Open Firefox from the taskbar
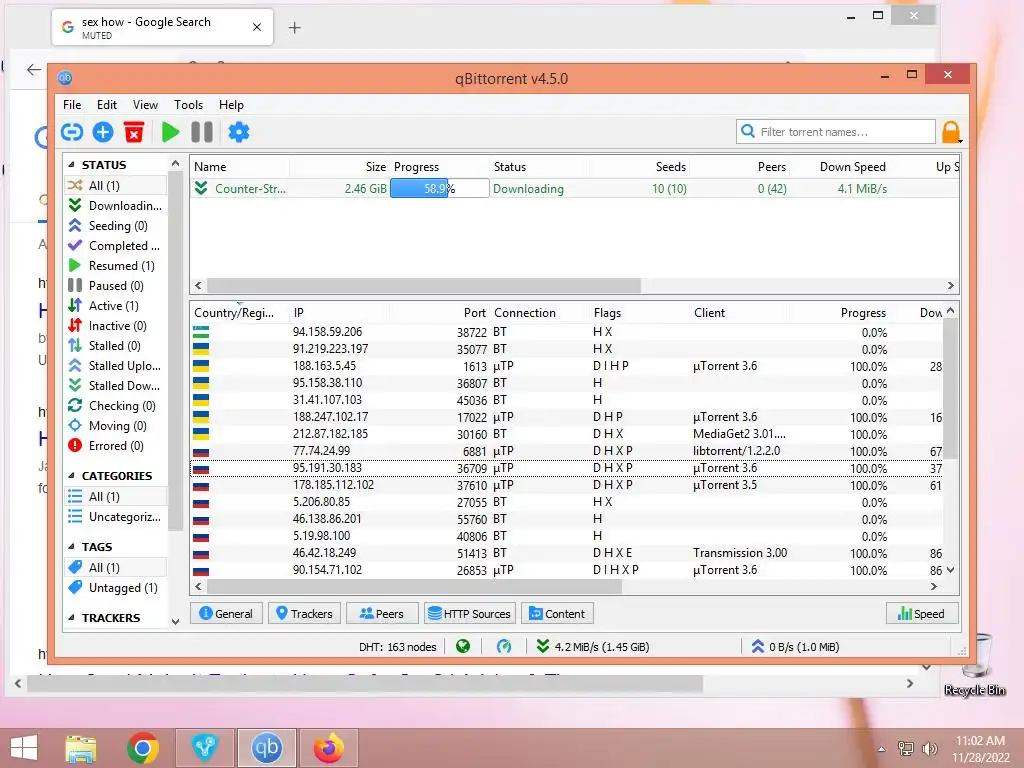The width and height of the screenshot is (1024, 768). 328,748
